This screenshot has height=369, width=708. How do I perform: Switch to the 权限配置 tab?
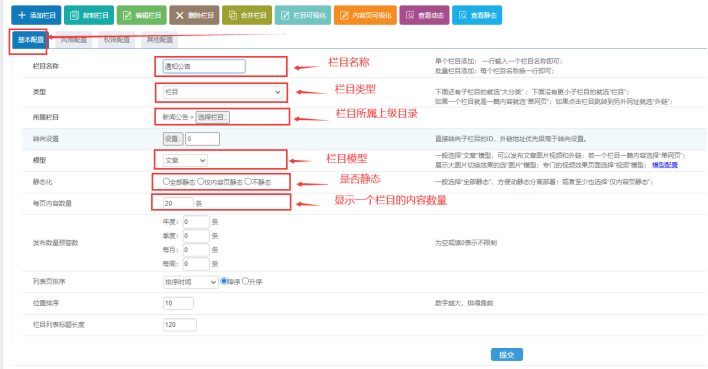[x=116, y=40]
